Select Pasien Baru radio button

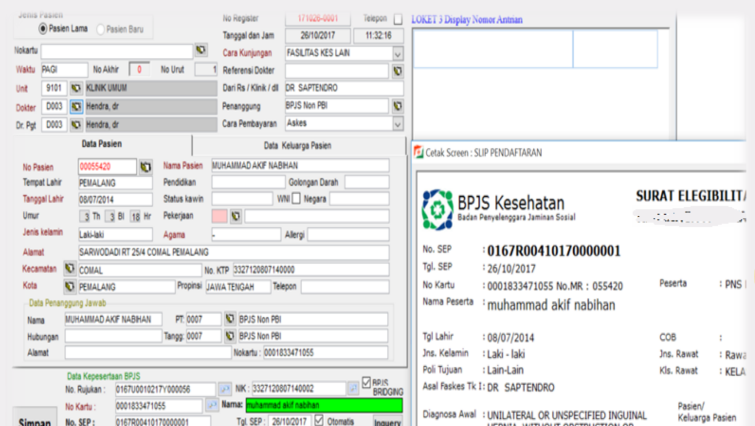tap(100, 29)
